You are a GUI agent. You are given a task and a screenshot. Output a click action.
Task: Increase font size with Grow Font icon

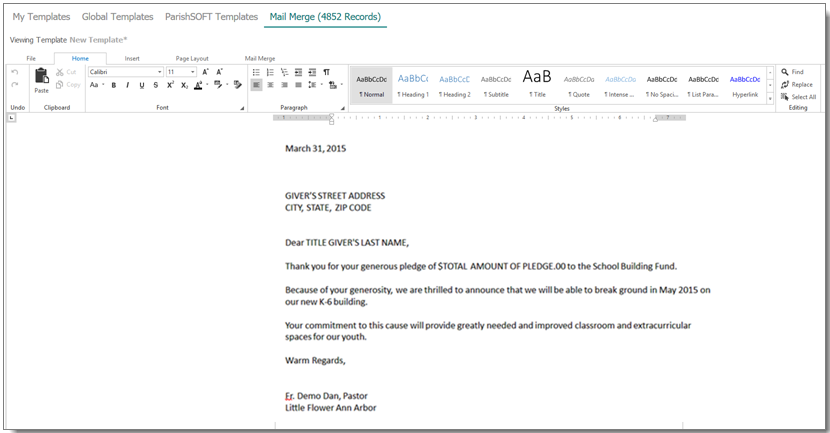point(205,72)
